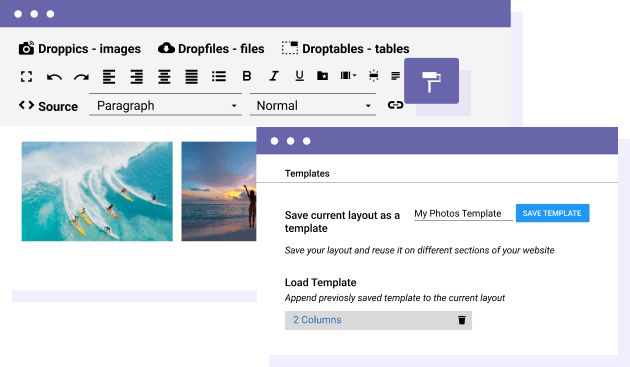Screen dimensions: 630x367
Task: Justify the text
Action: 191,76
